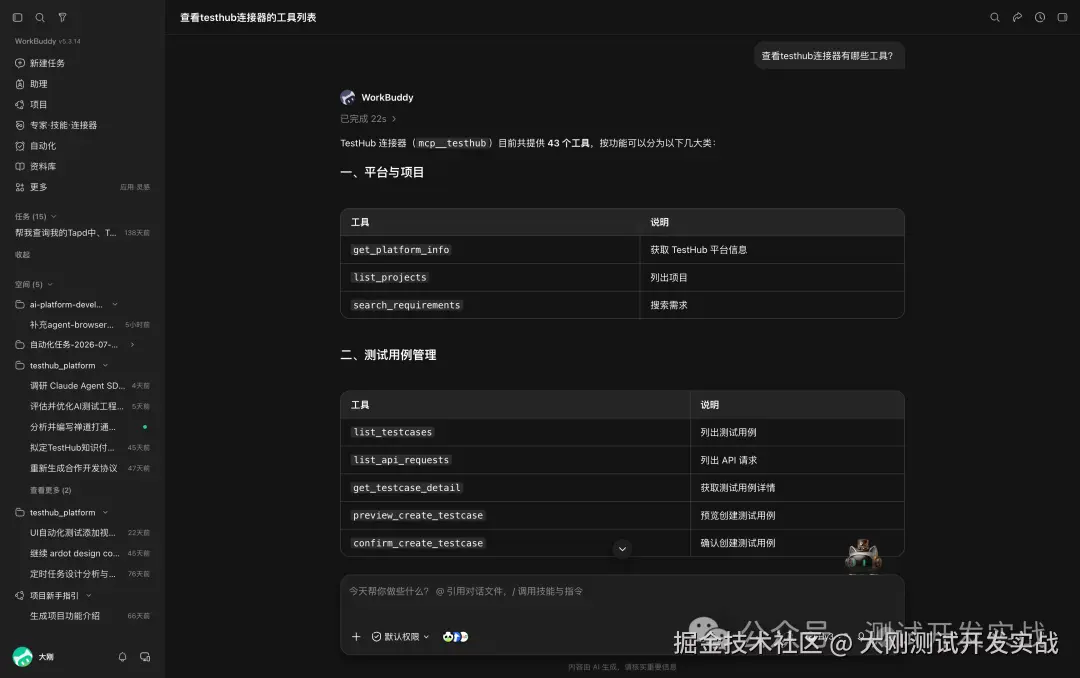Click list_testcases tool cell
1080x678 pixels.
[393, 432]
